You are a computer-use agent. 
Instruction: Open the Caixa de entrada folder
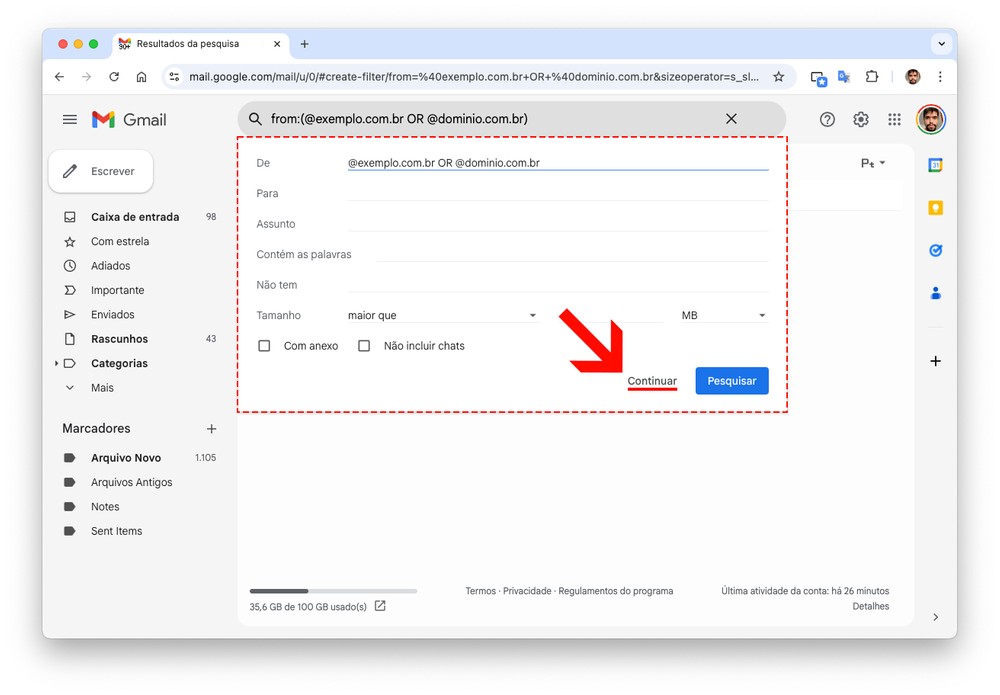(x=135, y=217)
